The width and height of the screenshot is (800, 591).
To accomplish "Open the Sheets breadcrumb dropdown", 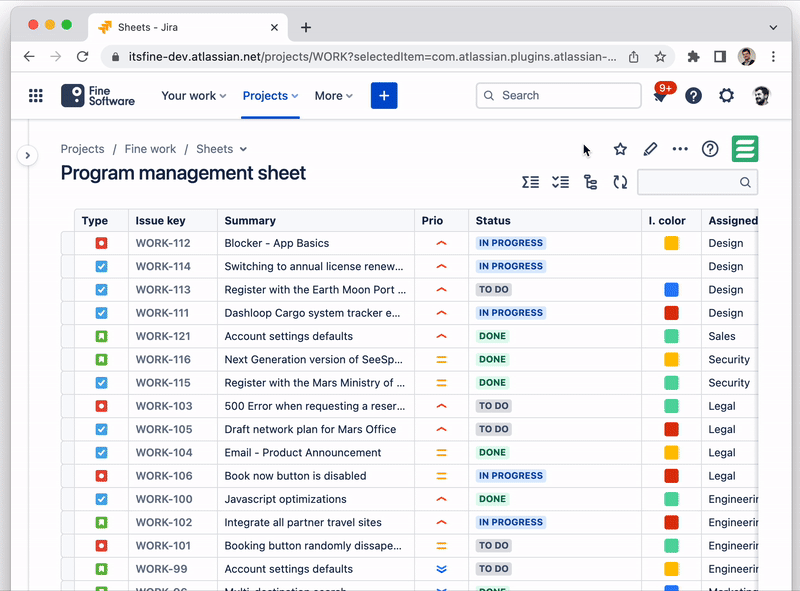I will pos(221,149).
